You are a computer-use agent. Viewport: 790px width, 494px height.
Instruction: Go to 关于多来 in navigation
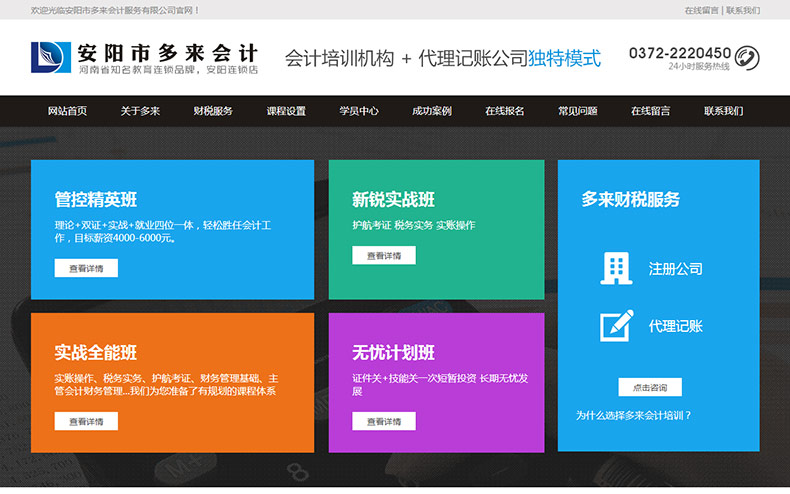point(140,111)
